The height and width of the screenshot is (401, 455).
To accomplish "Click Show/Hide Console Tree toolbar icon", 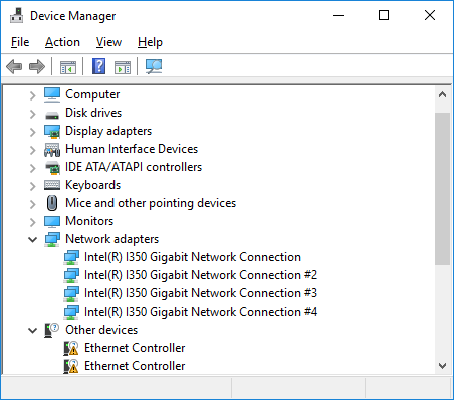I will click(68, 67).
